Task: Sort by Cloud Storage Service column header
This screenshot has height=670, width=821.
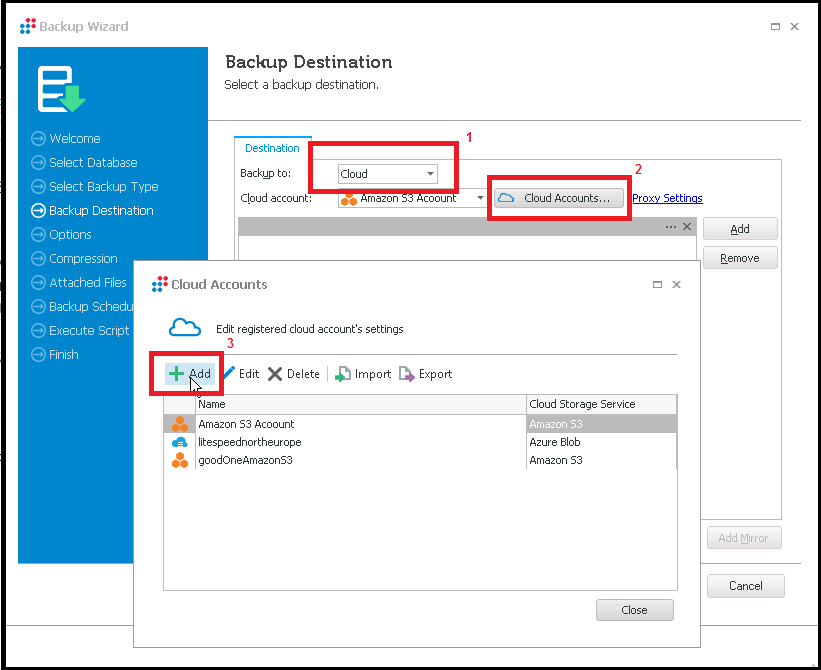Action: 600,404
